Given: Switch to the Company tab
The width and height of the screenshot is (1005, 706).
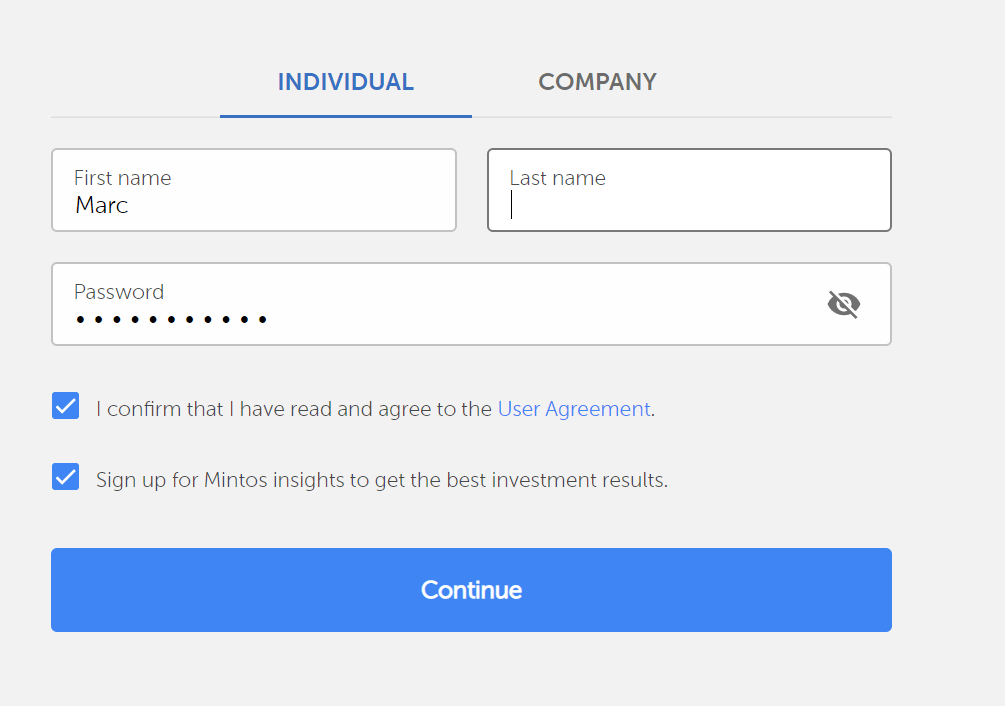Looking at the screenshot, I should pyautogui.click(x=597, y=82).
